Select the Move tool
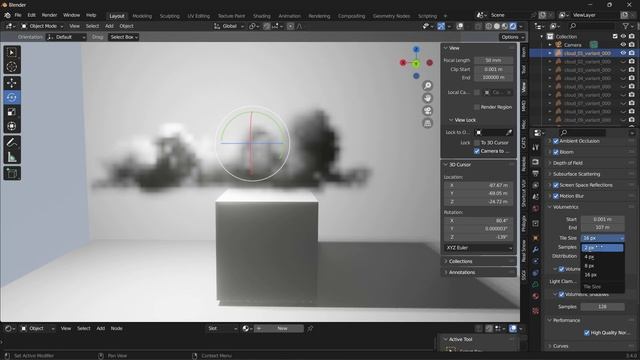 point(12,83)
